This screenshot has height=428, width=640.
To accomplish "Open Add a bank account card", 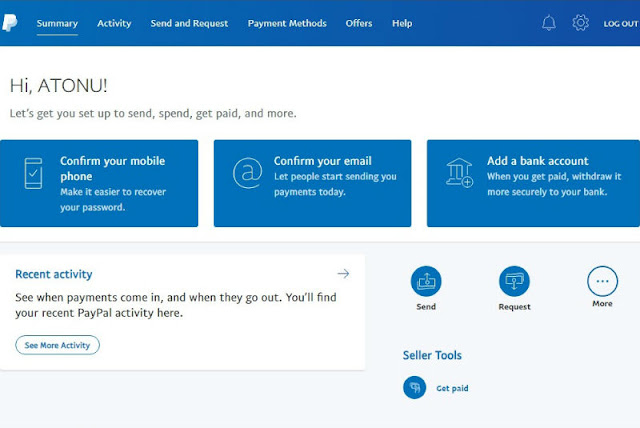I will tap(533, 183).
